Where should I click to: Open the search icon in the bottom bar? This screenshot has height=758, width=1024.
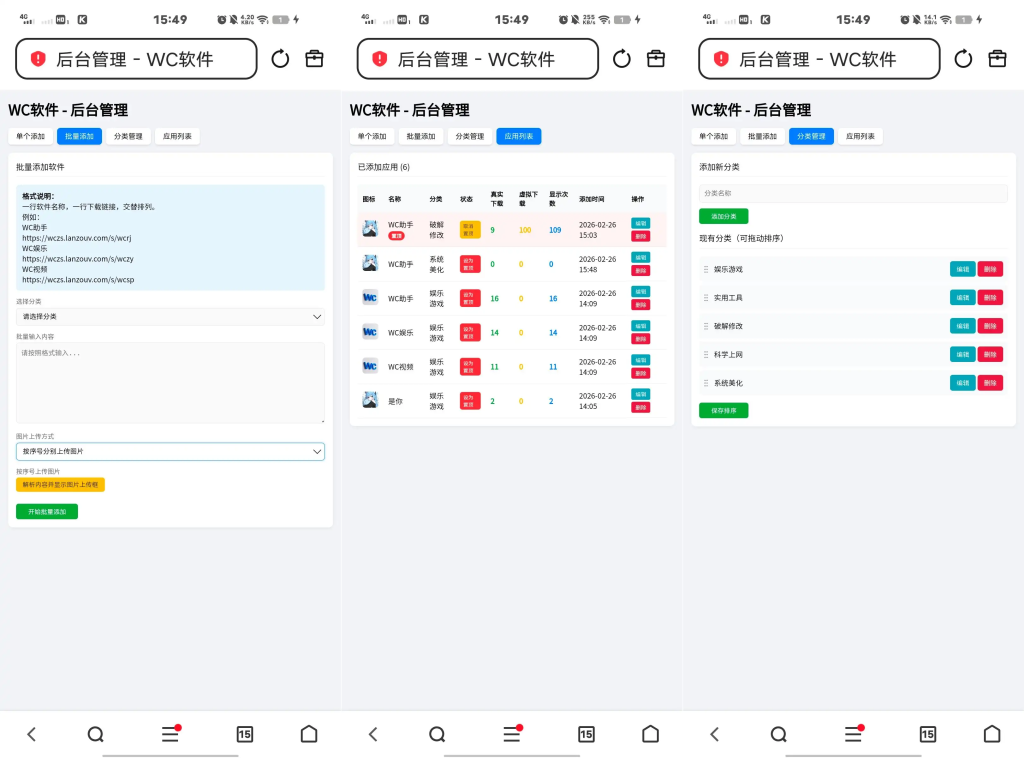click(x=95, y=734)
